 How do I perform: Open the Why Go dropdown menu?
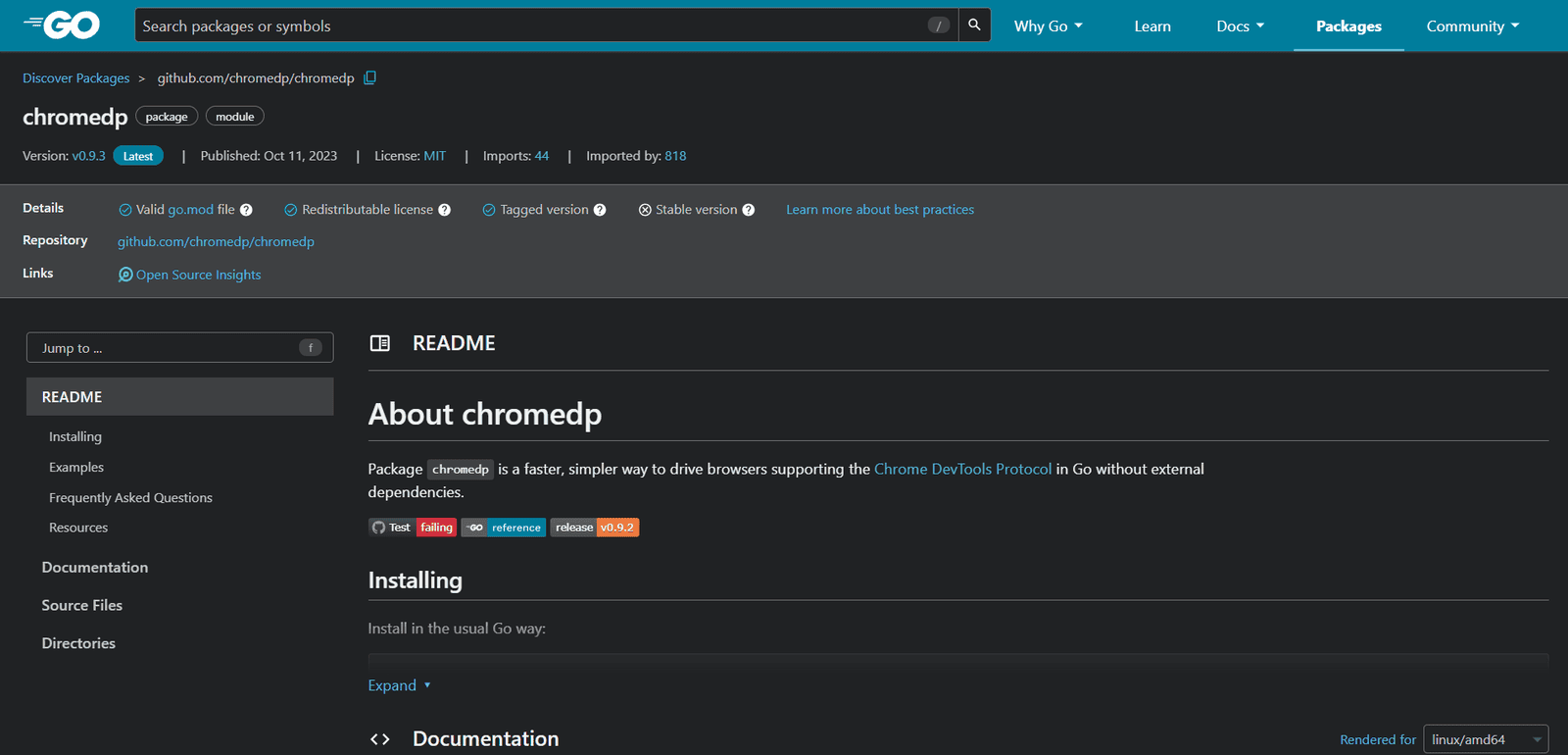1048,26
